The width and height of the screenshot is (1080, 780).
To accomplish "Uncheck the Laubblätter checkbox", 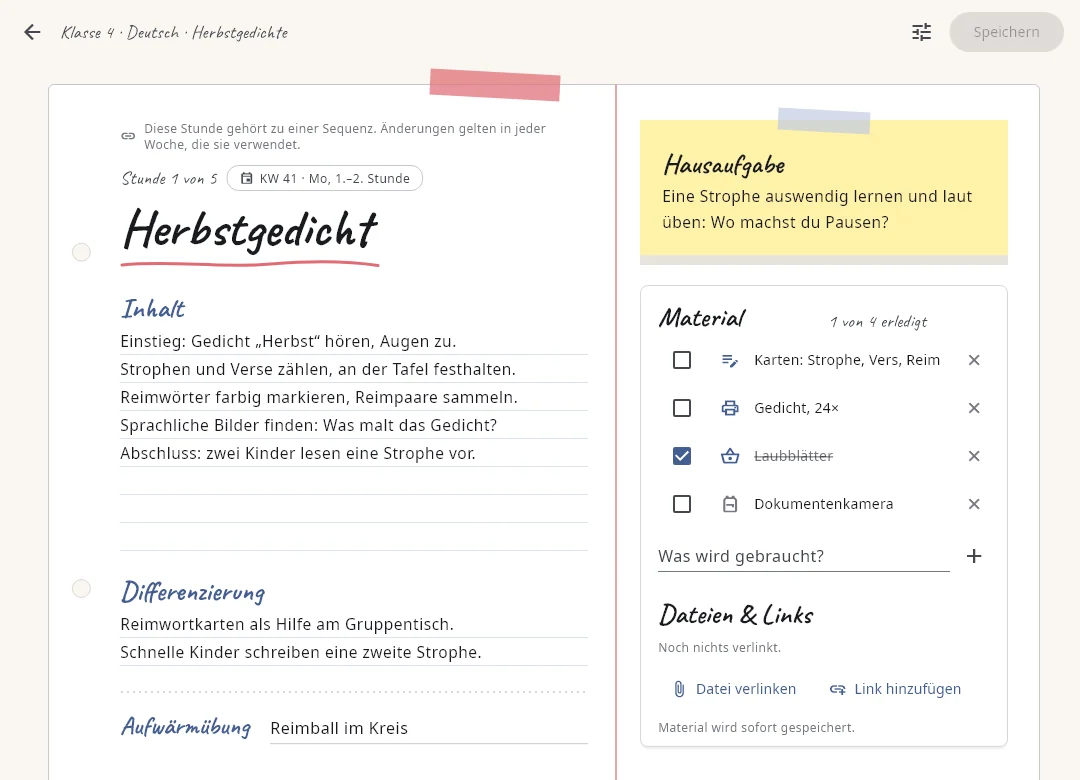I will tap(681, 455).
